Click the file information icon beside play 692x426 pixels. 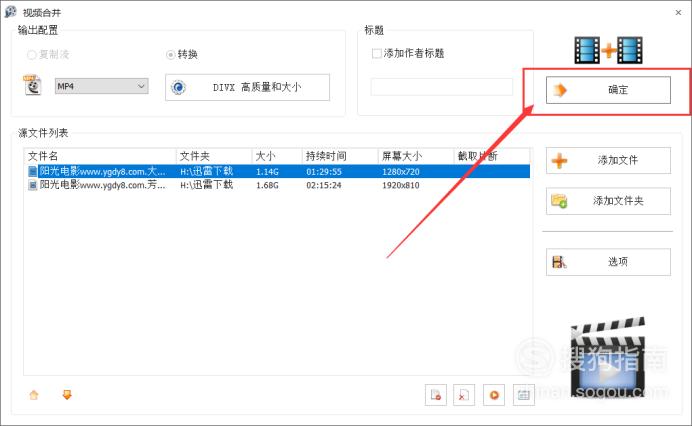(x=524, y=395)
